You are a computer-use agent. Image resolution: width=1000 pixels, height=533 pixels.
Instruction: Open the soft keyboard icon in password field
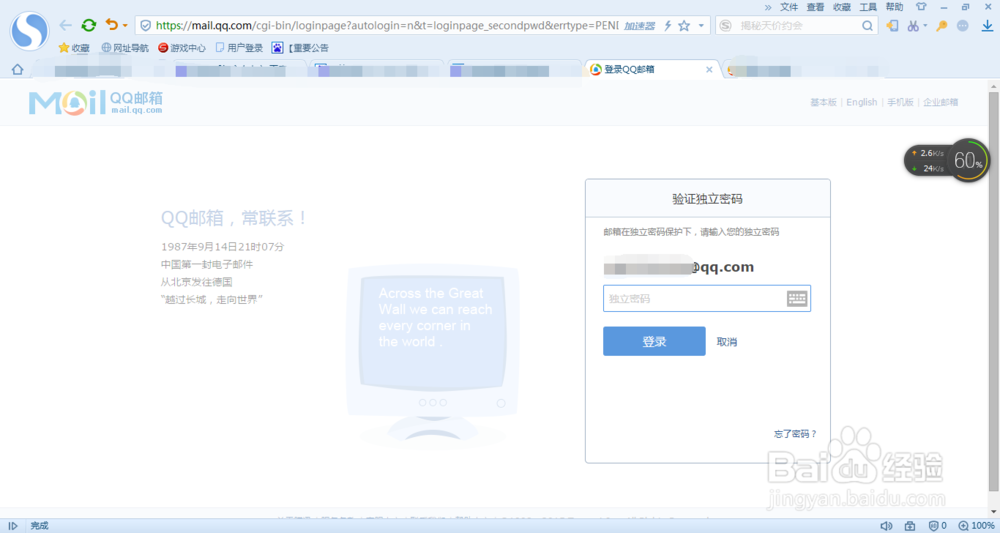(x=797, y=298)
